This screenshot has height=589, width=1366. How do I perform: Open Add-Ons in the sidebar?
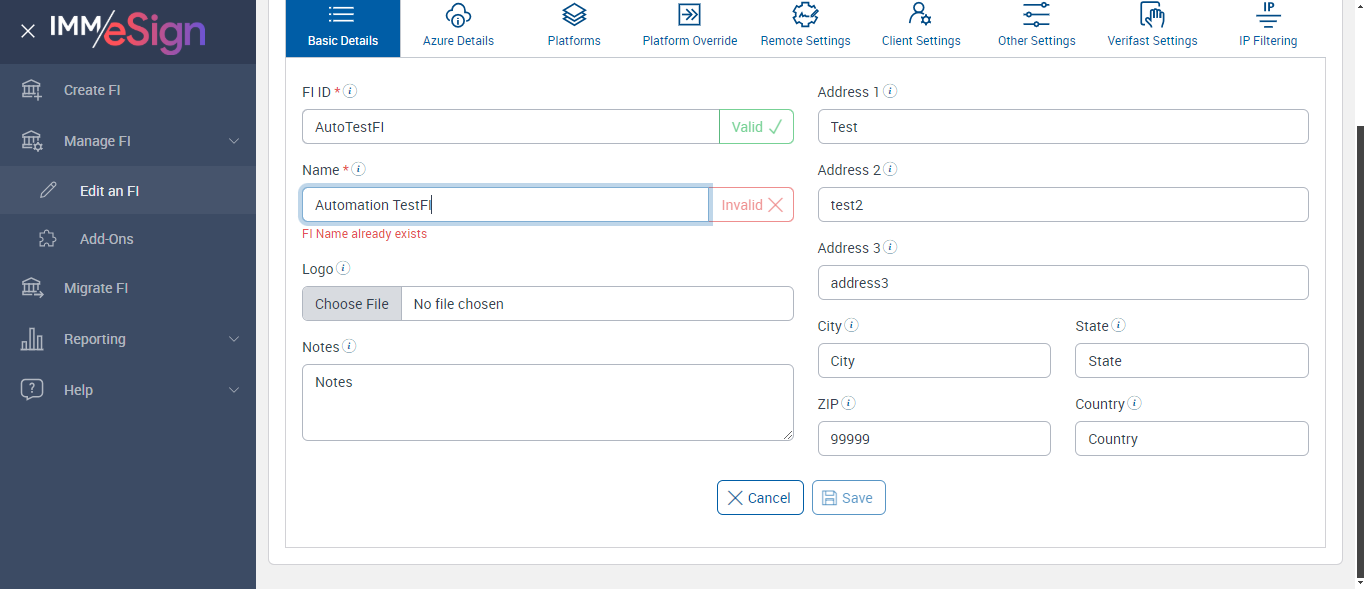click(128, 239)
